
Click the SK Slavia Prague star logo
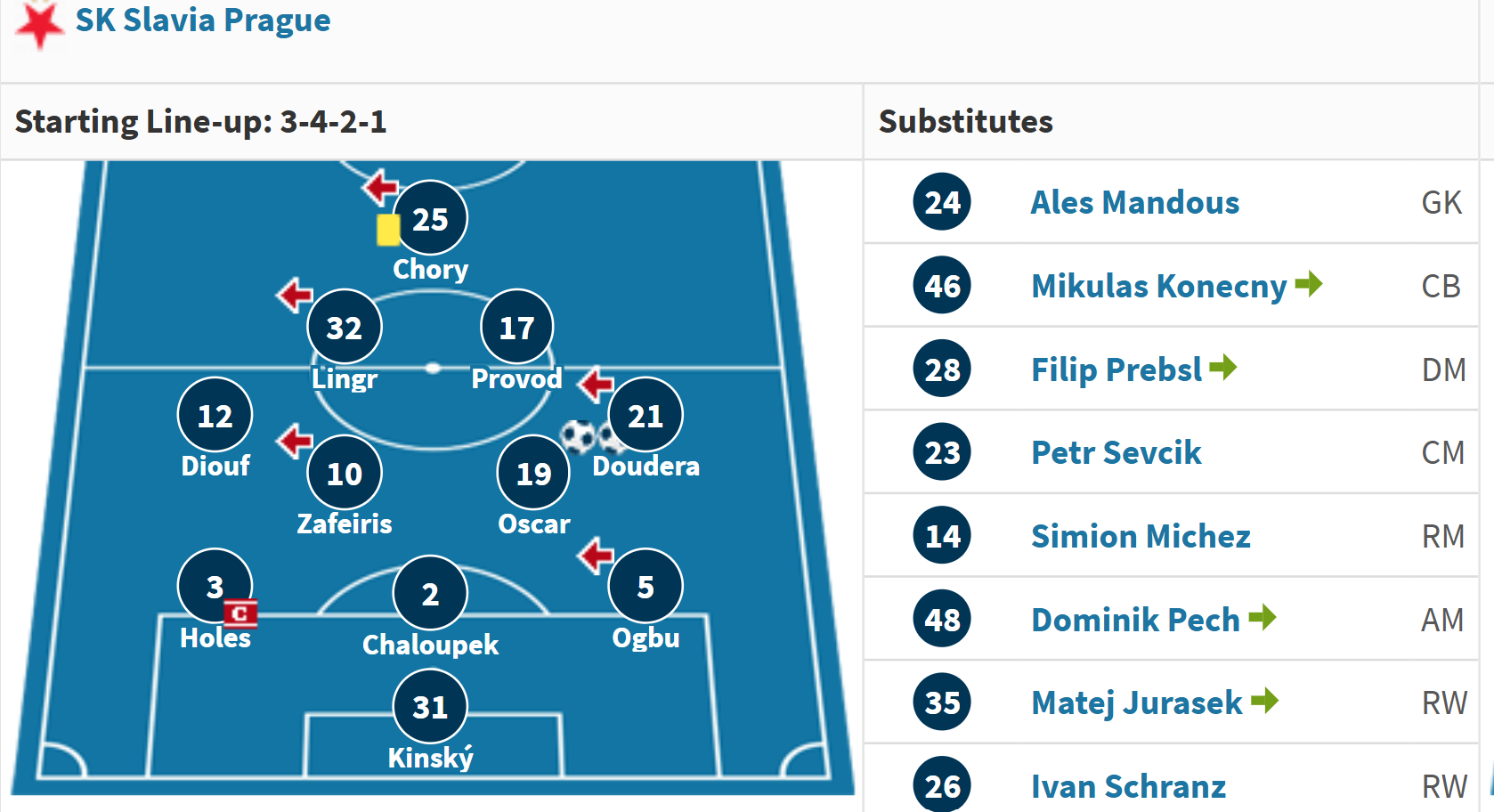[x=38, y=23]
